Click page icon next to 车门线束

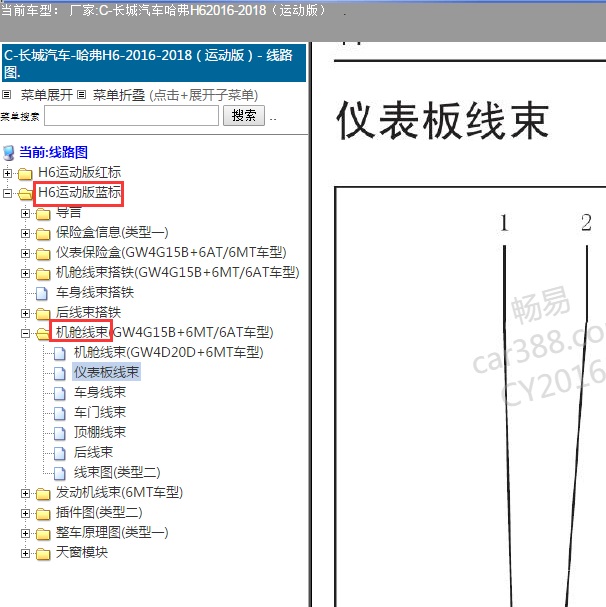point(60,413)
